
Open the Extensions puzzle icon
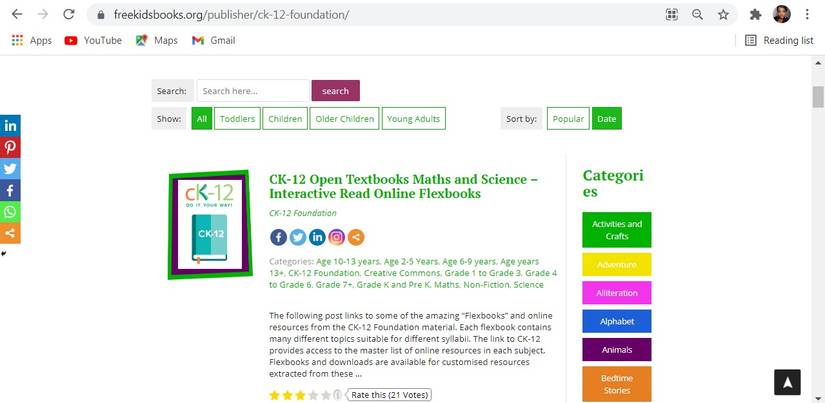[756, 15]
